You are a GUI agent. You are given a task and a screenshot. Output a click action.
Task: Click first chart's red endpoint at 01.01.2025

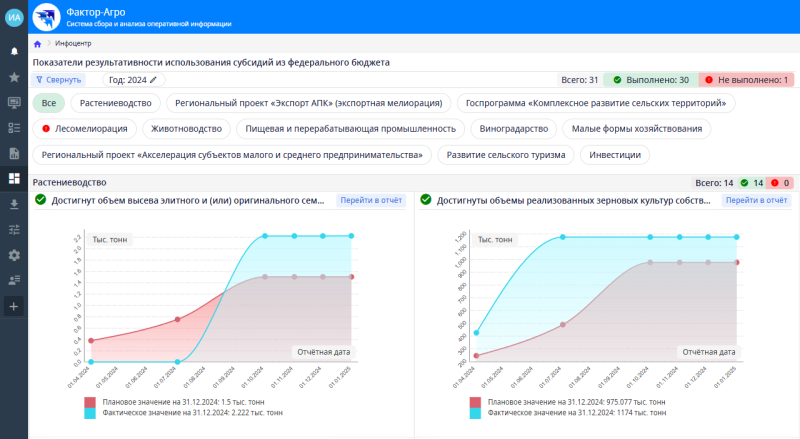point(352,277)
